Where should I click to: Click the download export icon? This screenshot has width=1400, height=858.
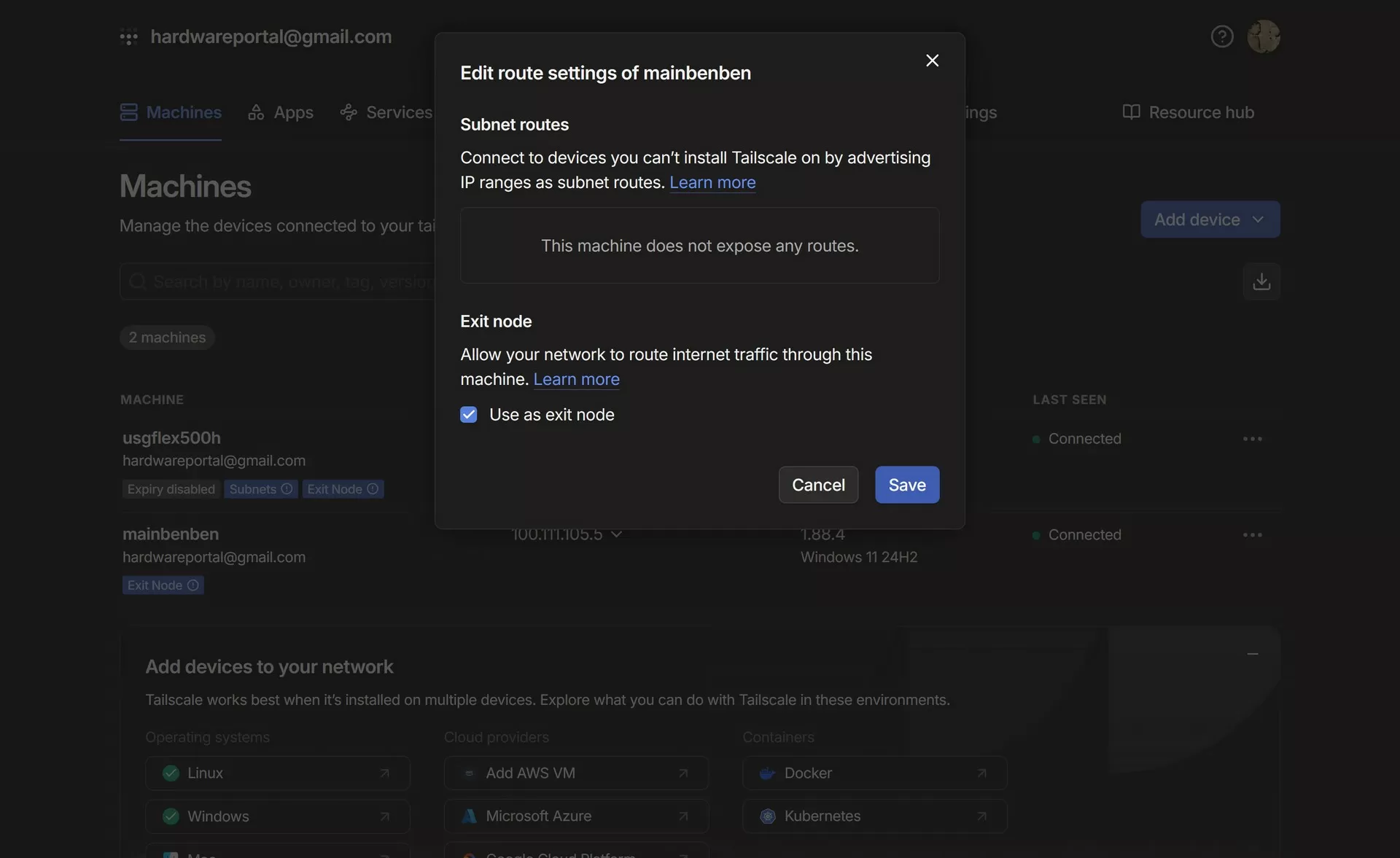coord(1261,281)
